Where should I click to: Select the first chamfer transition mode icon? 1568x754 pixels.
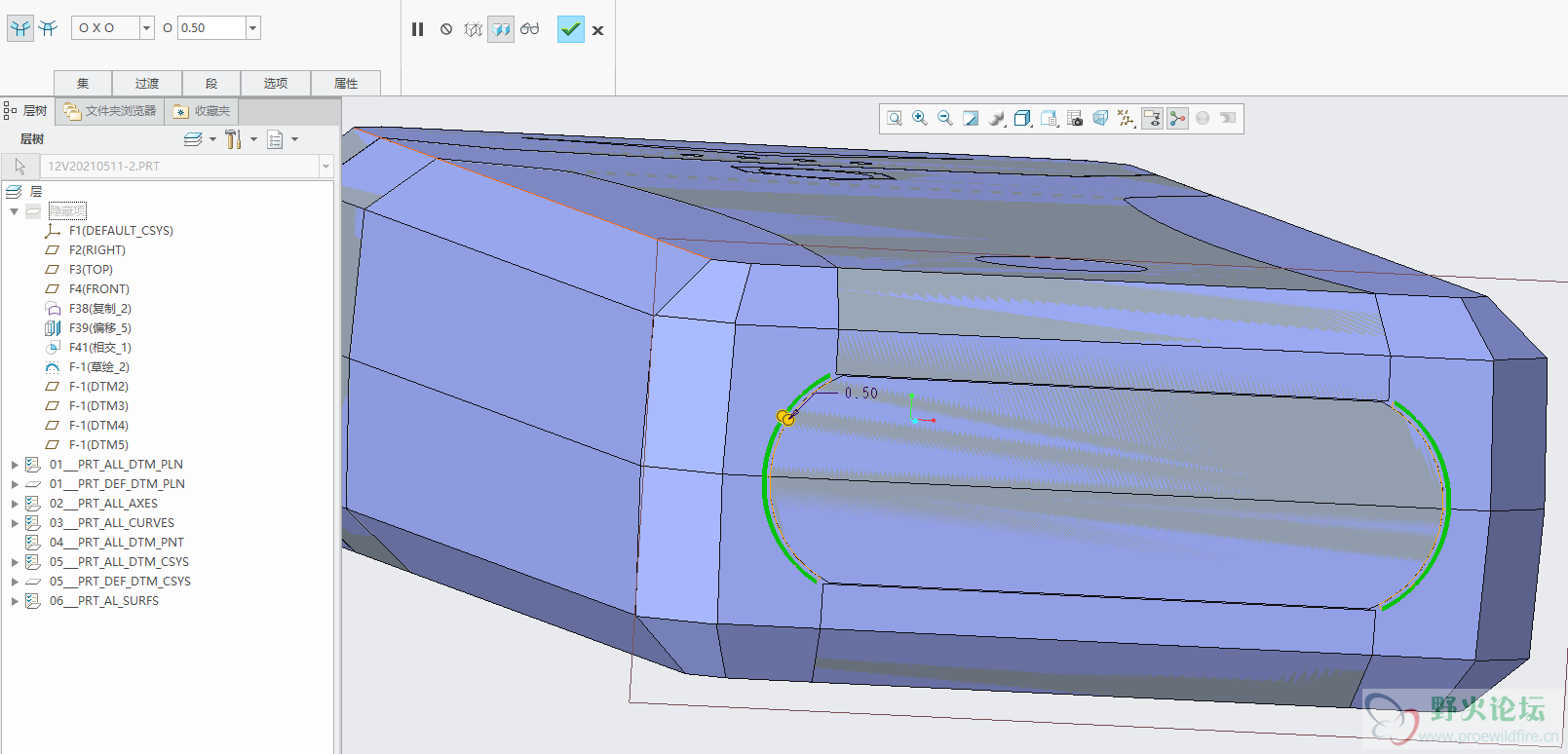click(20, 28)
